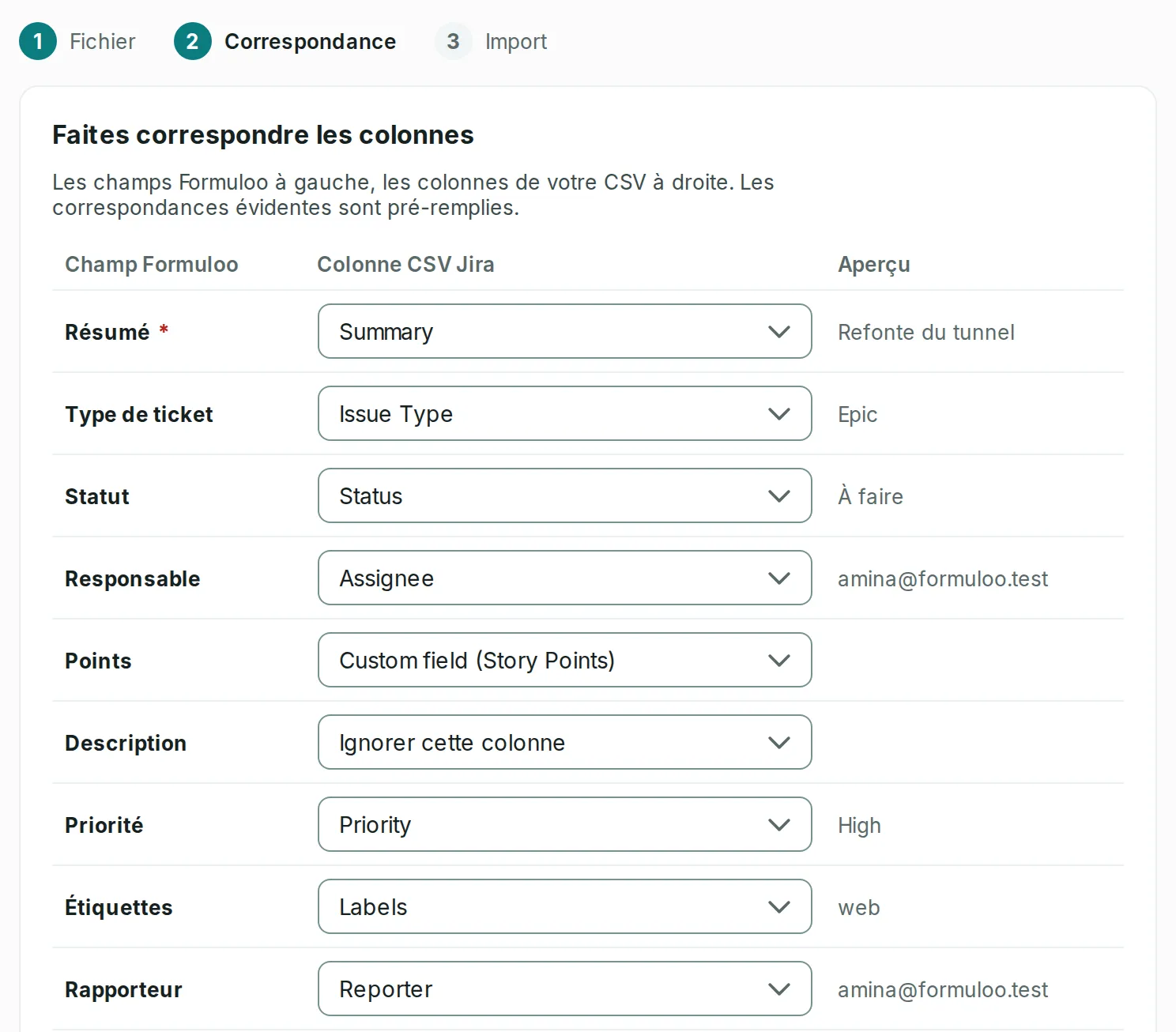
Task: Expand the Reporter column dropdown
Action: [x=565, y=989]
